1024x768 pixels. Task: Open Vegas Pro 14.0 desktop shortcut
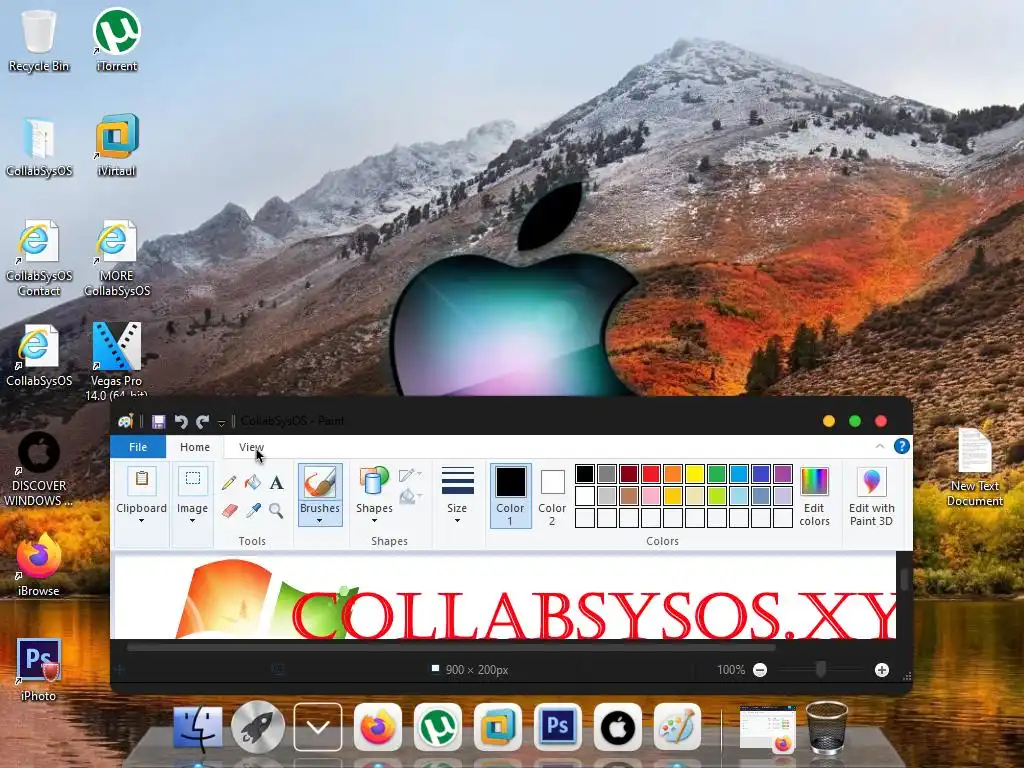point(116,360)
